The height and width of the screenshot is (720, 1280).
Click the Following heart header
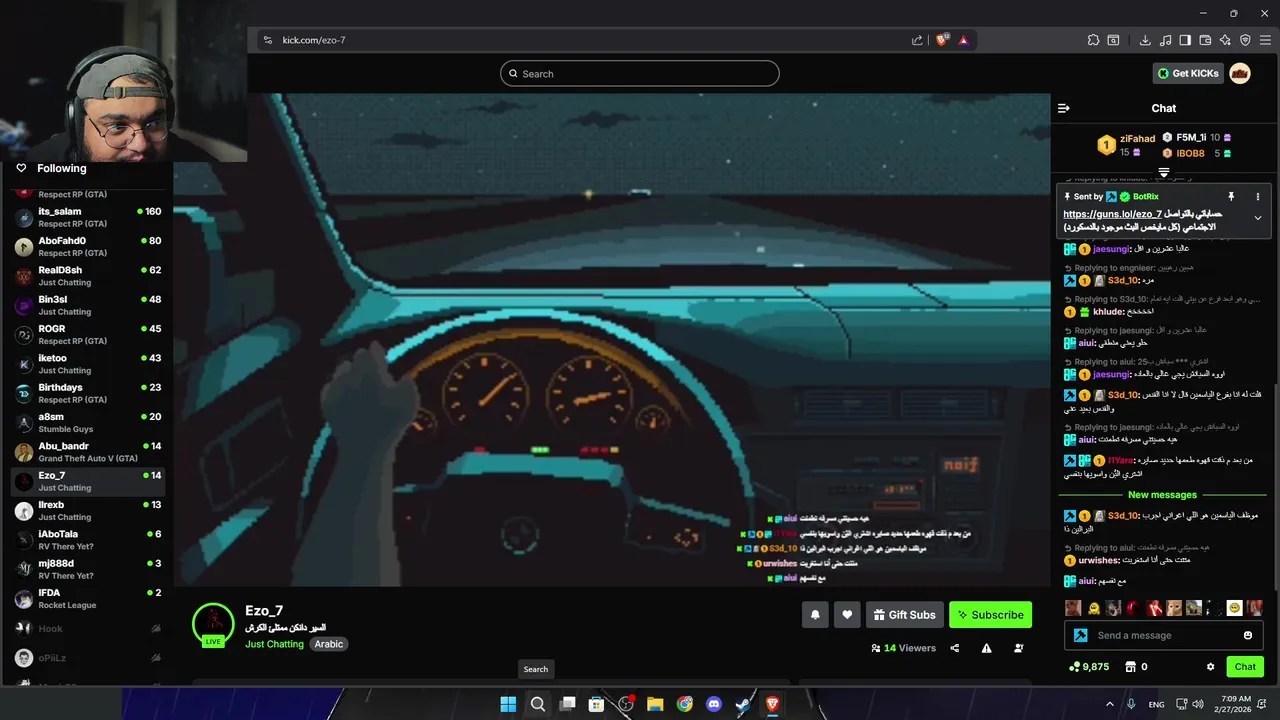point(51,168)
